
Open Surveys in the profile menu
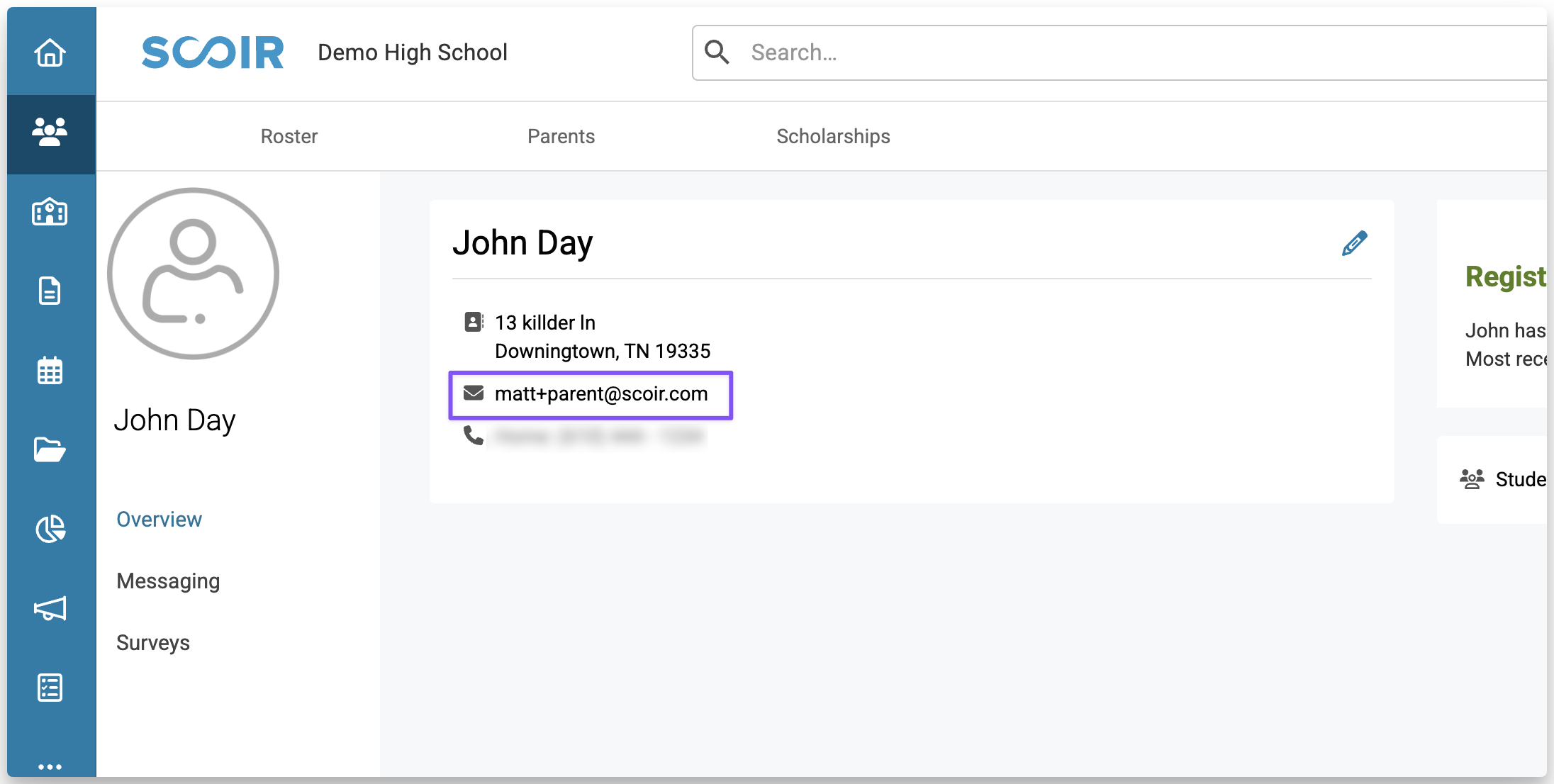[x=153, y=643]
